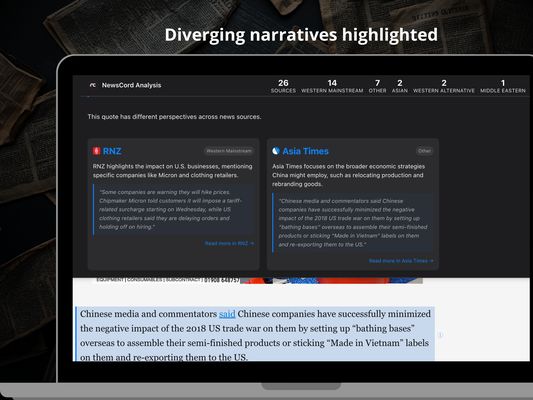Click the 7 Other count
Viewport: 533px width, 400px height.
click(x=377, y=86)
